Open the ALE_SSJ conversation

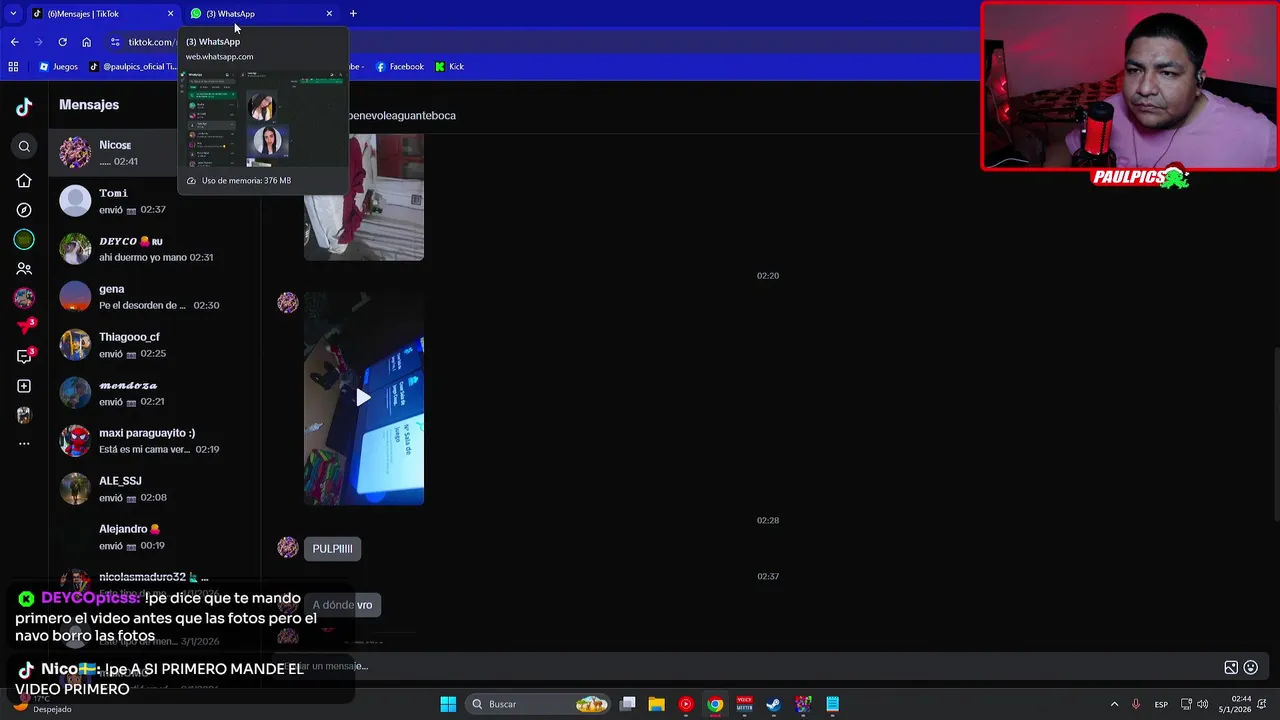point(155,489)
